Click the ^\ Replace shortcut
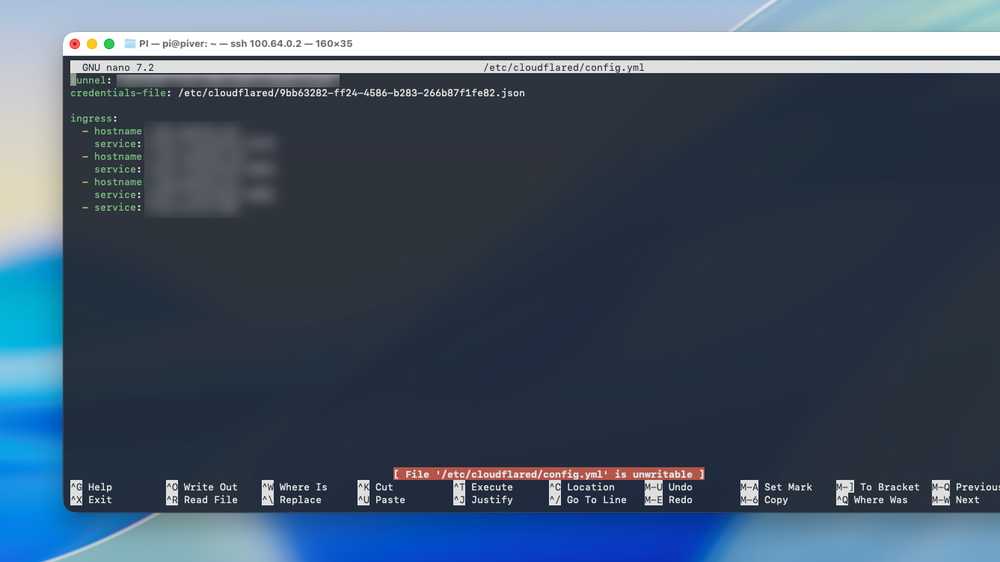The width and height of the screenshot is (1000, 562). pos(291,499)
